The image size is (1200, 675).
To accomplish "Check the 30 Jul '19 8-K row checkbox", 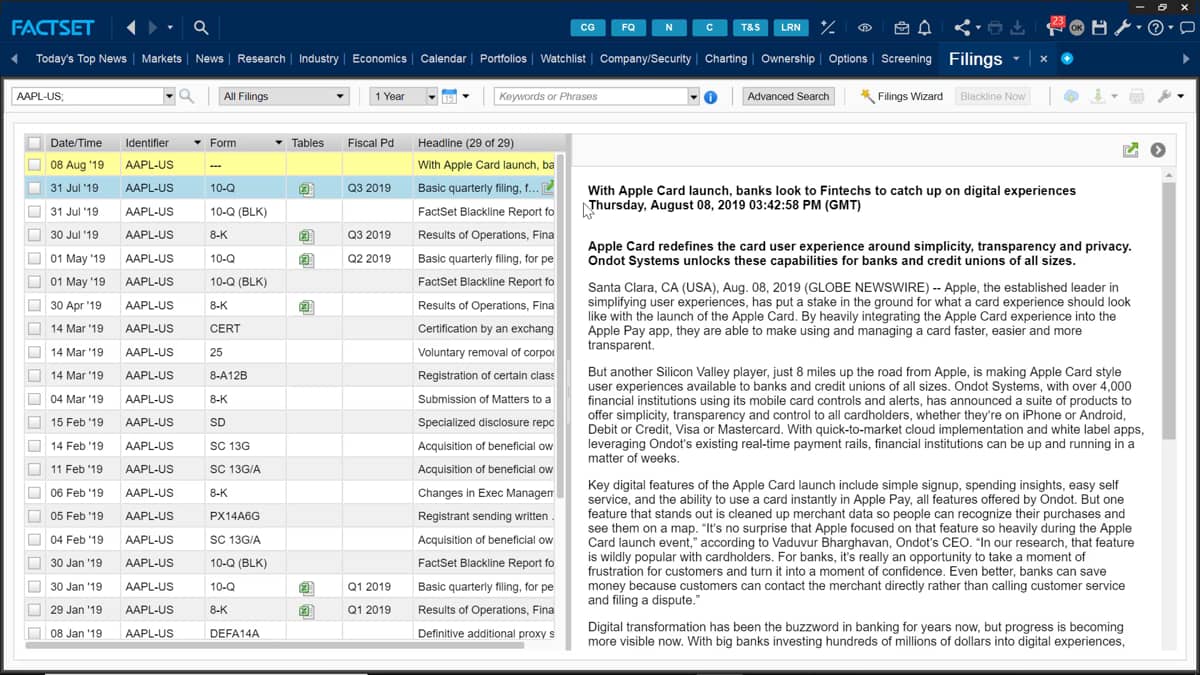I will click(35, 235).
